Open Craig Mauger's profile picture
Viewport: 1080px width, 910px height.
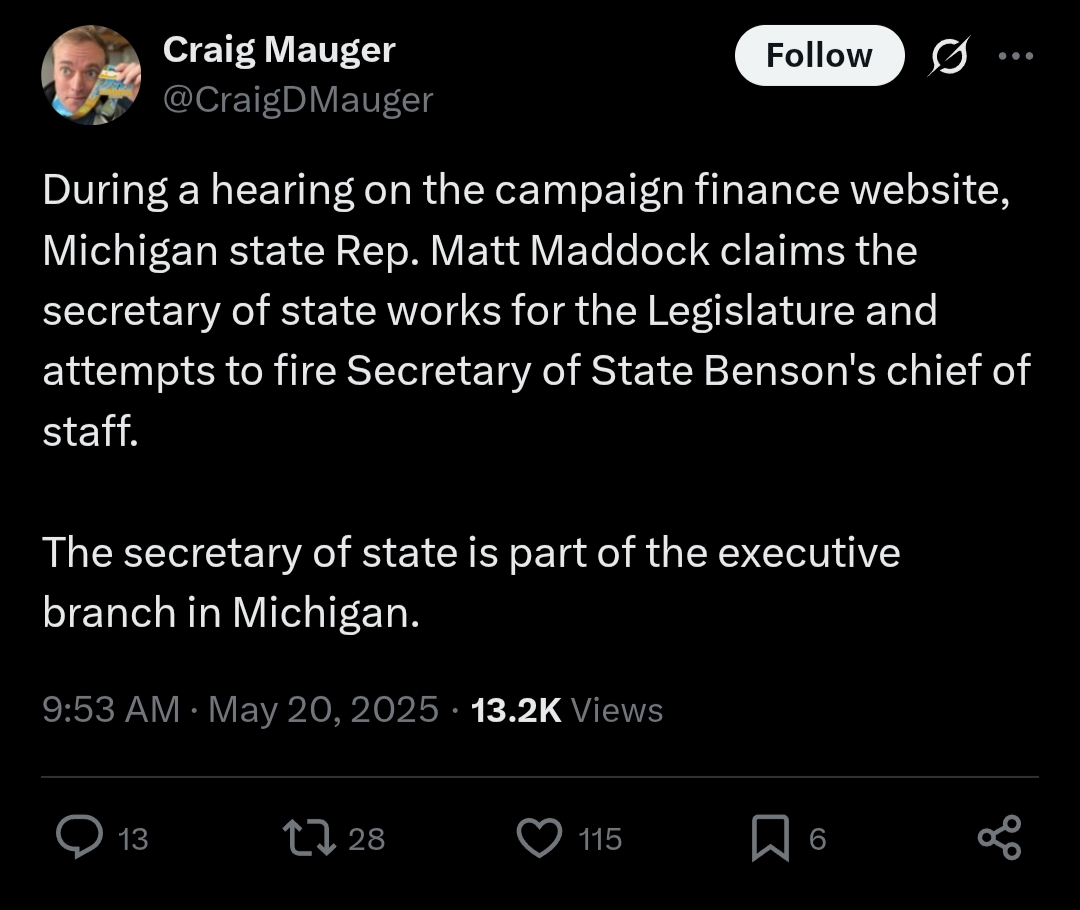91,75
